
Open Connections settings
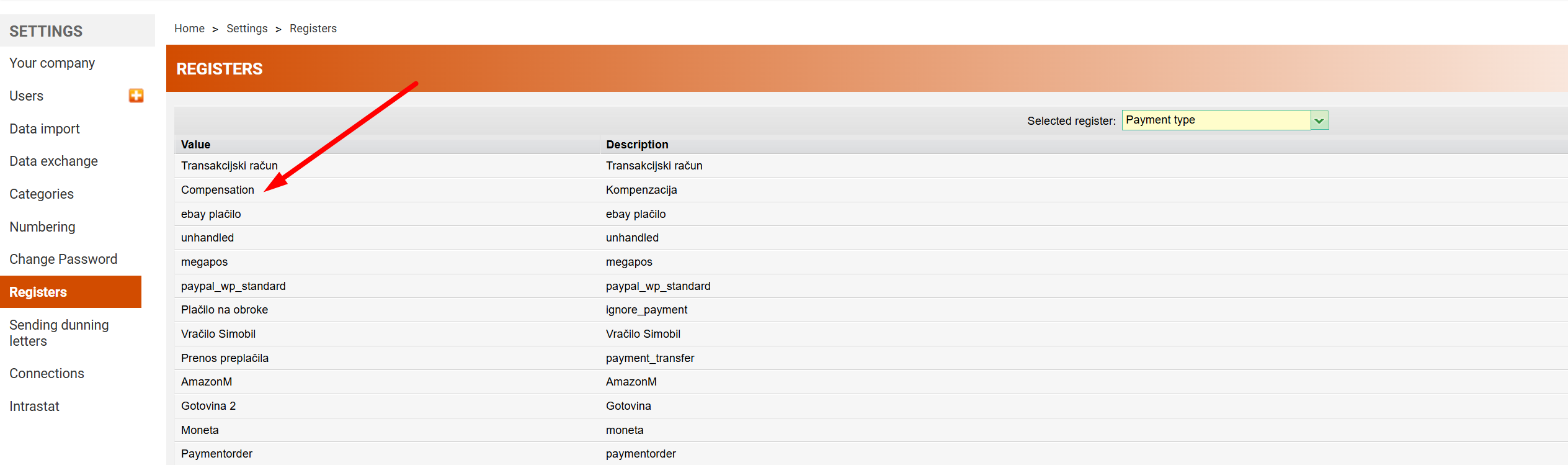point(47,374)
